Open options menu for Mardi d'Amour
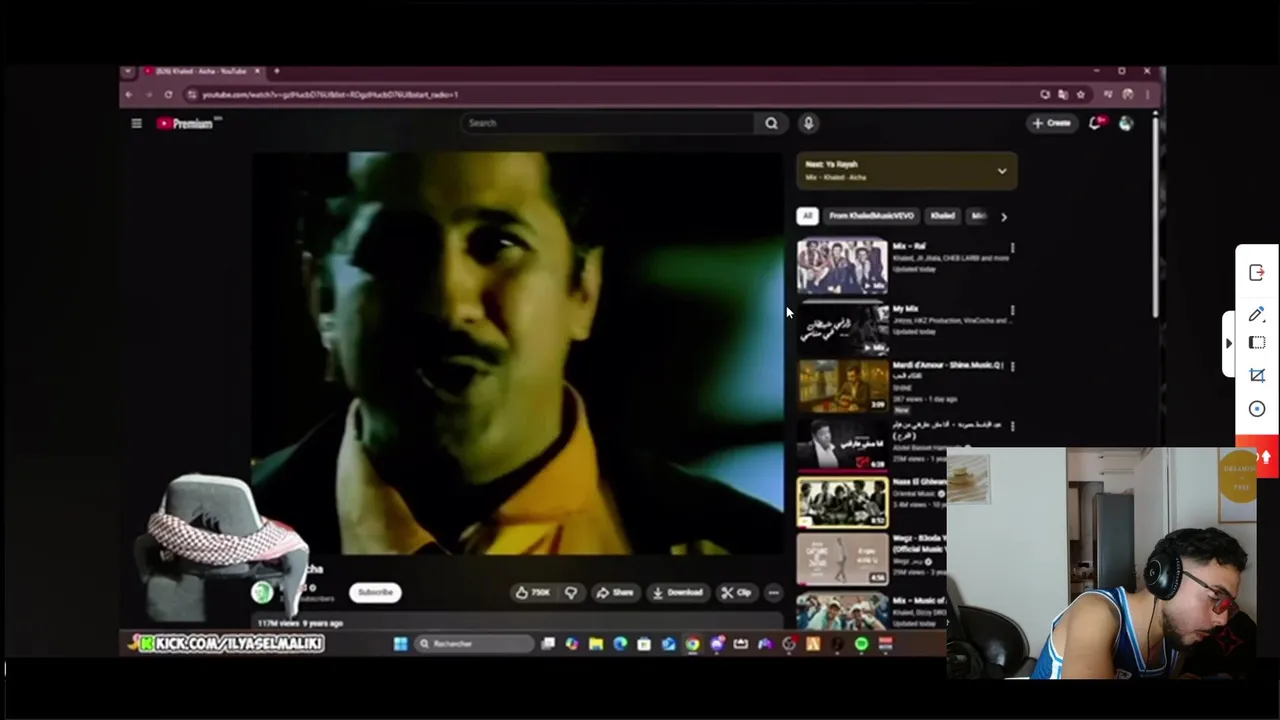This screenshot has width=1280, height=720. click(x=1012, y=367)
